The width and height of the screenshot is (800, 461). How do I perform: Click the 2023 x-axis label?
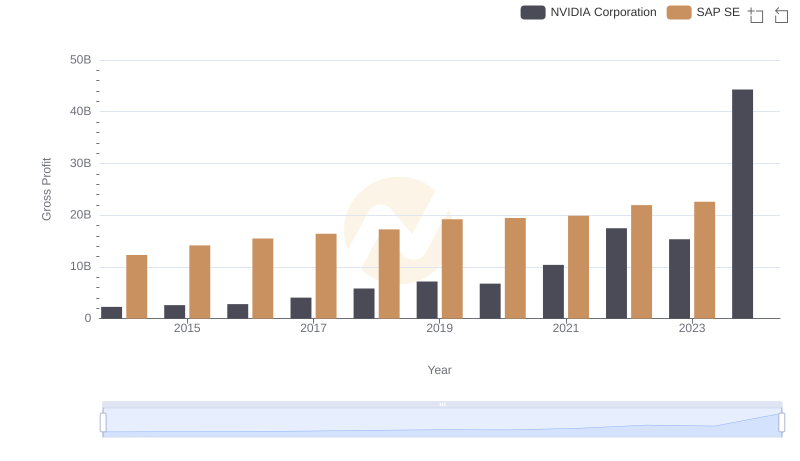pyautogui.click(x=691, y=328)
